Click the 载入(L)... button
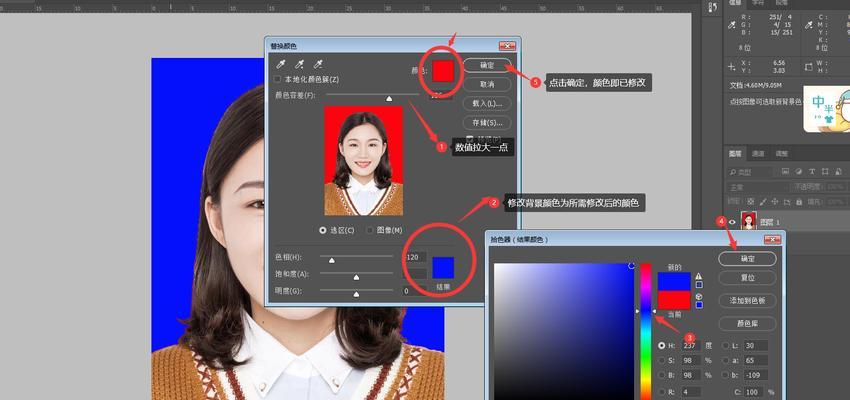Viewport: 850px width, 400px height. (x=487, y=103)
